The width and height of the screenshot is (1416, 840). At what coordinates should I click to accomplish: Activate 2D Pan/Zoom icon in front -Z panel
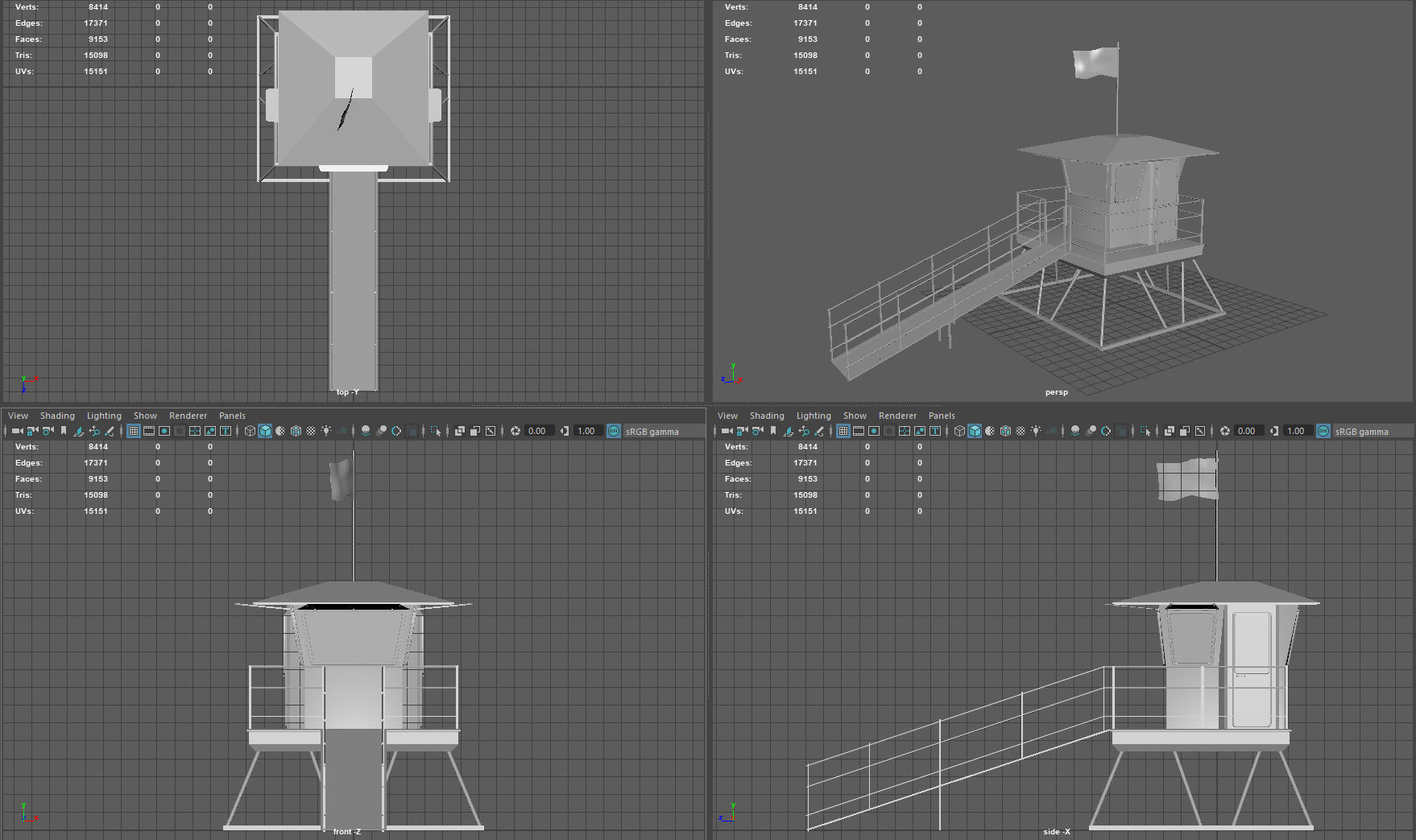(x=94, y=431)
